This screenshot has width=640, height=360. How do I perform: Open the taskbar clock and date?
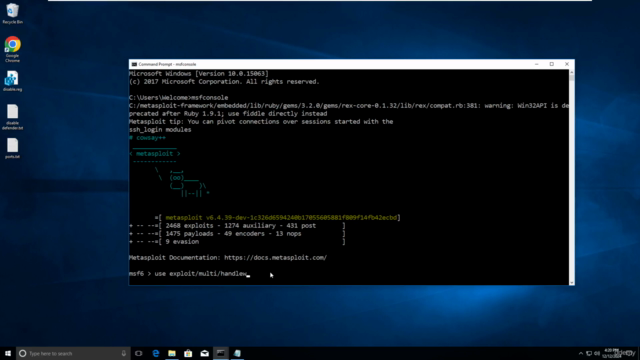tap(611, 353)
